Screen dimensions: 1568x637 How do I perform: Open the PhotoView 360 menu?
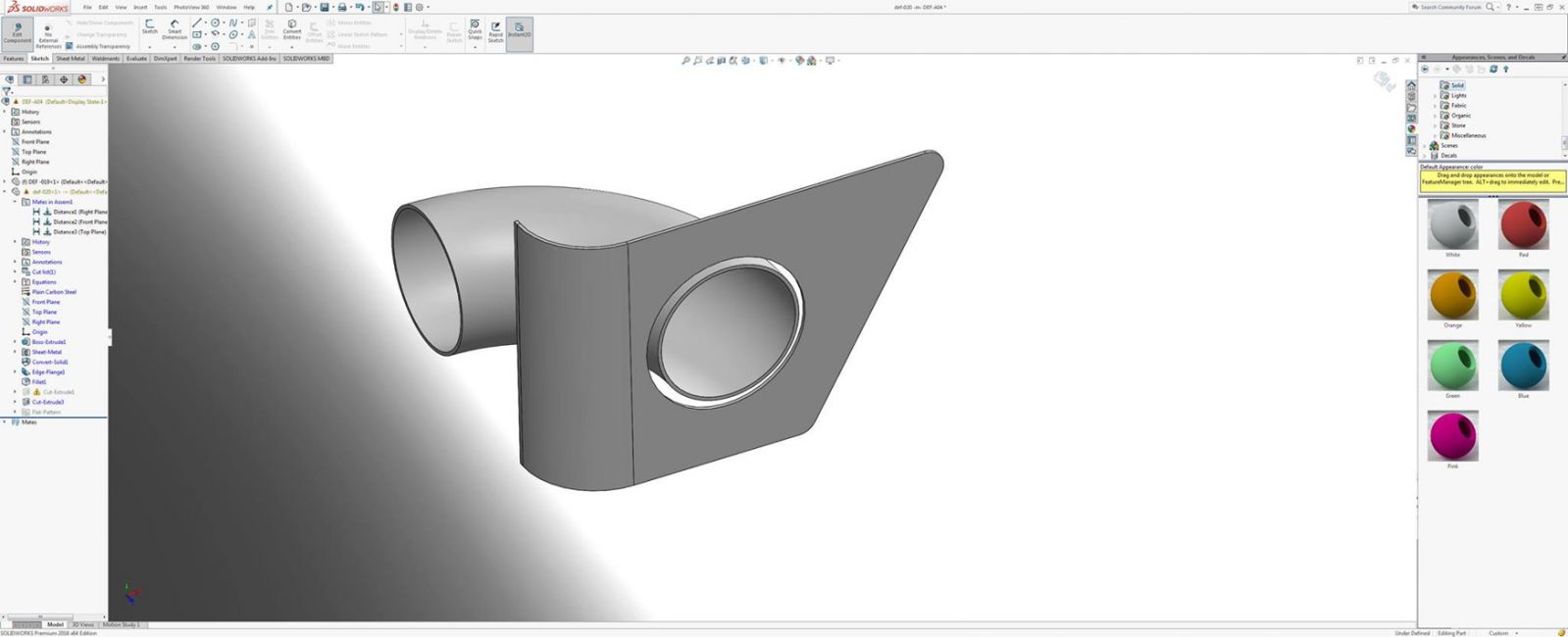tap(191, 7)
